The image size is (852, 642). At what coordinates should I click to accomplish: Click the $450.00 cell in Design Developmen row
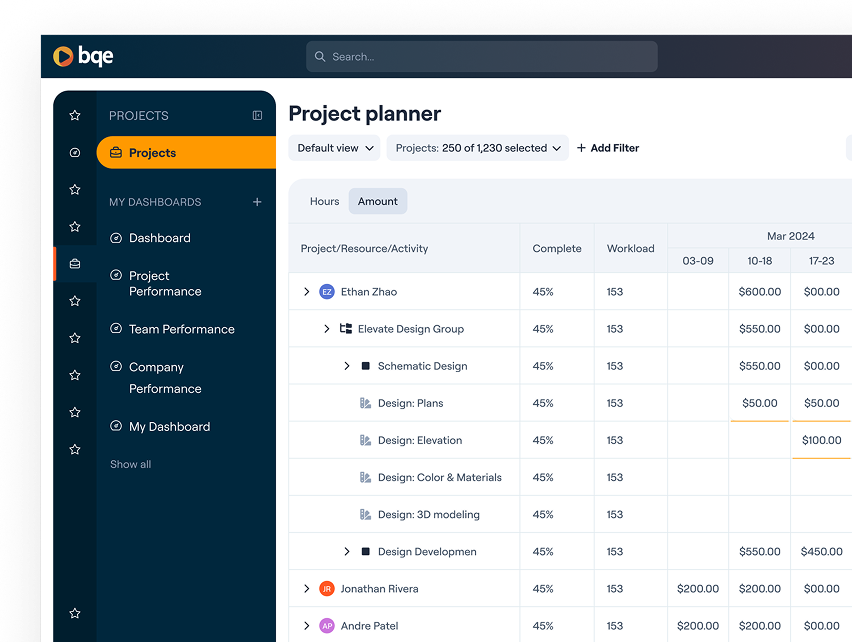pos(822,551)
